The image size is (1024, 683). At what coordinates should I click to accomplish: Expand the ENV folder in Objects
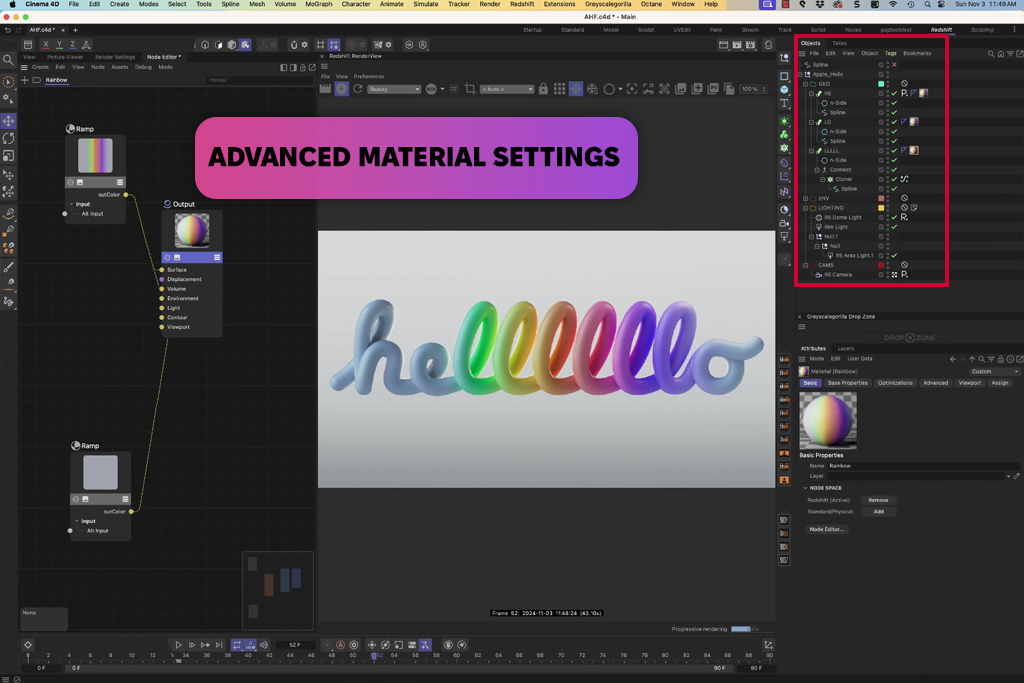point(806,199)
